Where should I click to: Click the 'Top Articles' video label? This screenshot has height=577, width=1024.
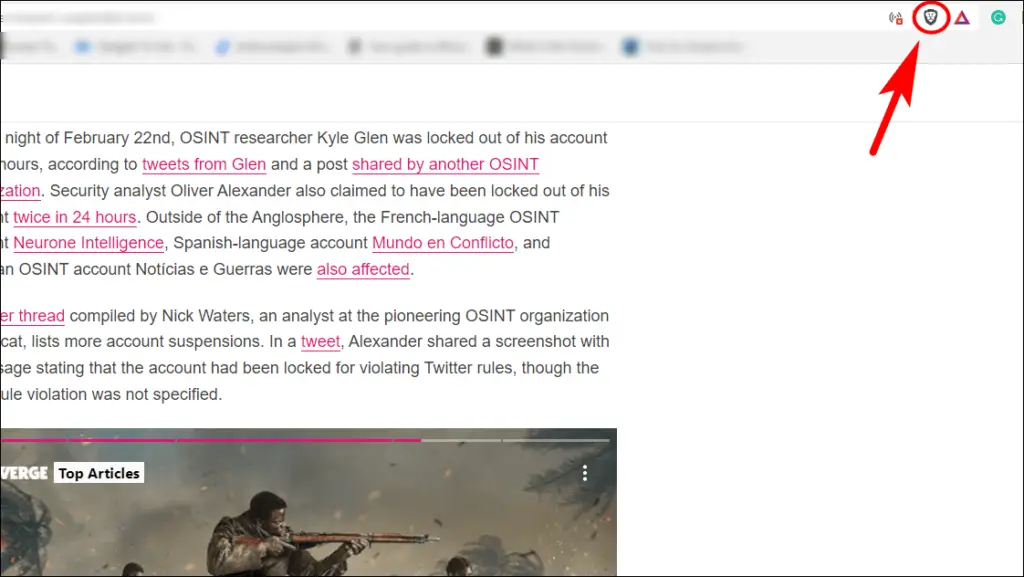[99, 473]
